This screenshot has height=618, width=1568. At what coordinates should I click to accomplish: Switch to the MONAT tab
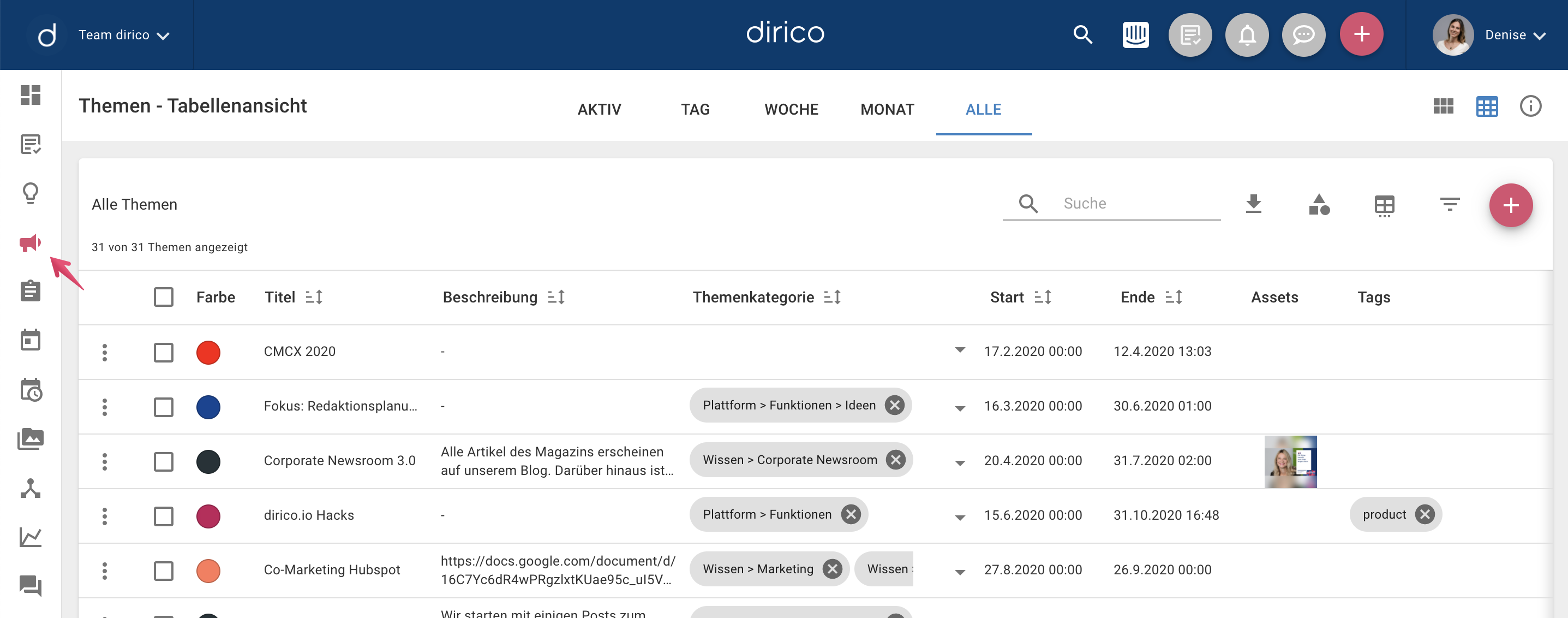pos(888,110)
